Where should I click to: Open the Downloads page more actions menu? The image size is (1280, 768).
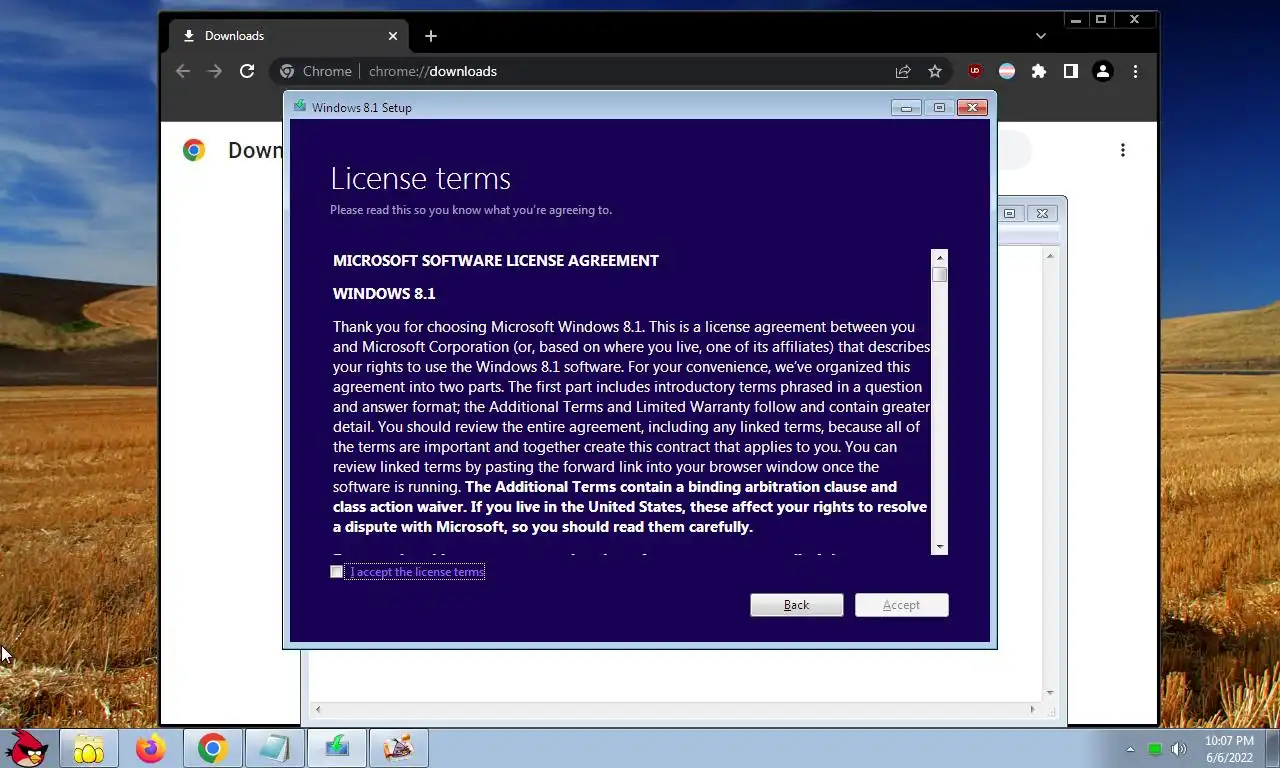pyautogui.click(x=1123, y=150)
